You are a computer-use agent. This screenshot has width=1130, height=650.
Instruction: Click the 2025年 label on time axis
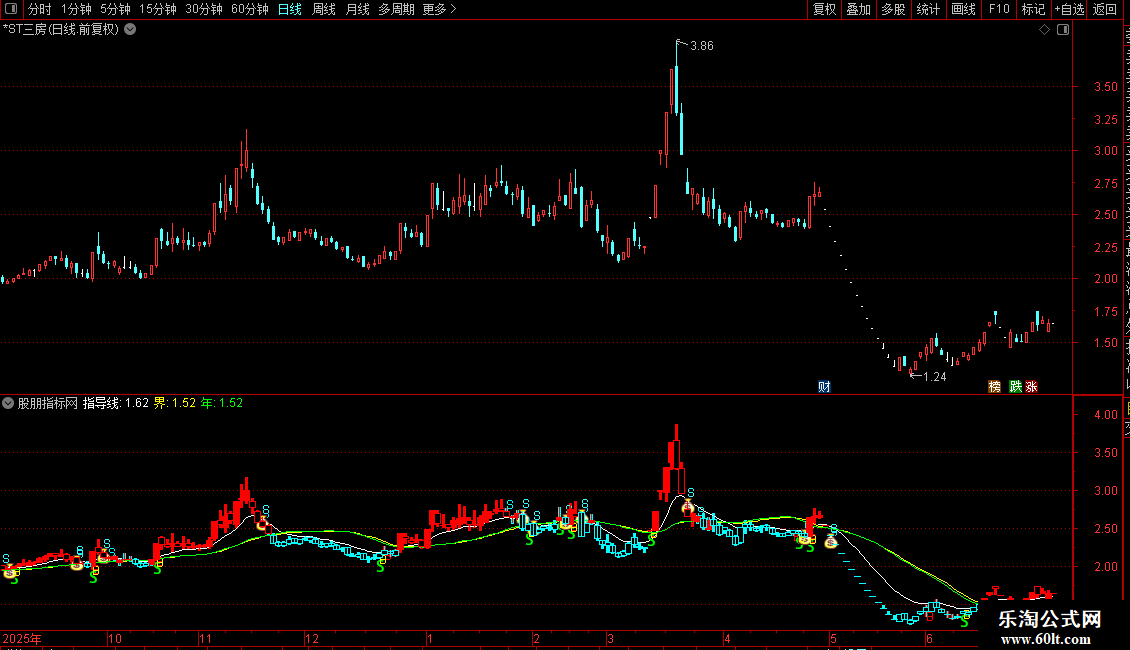point(22,638)
